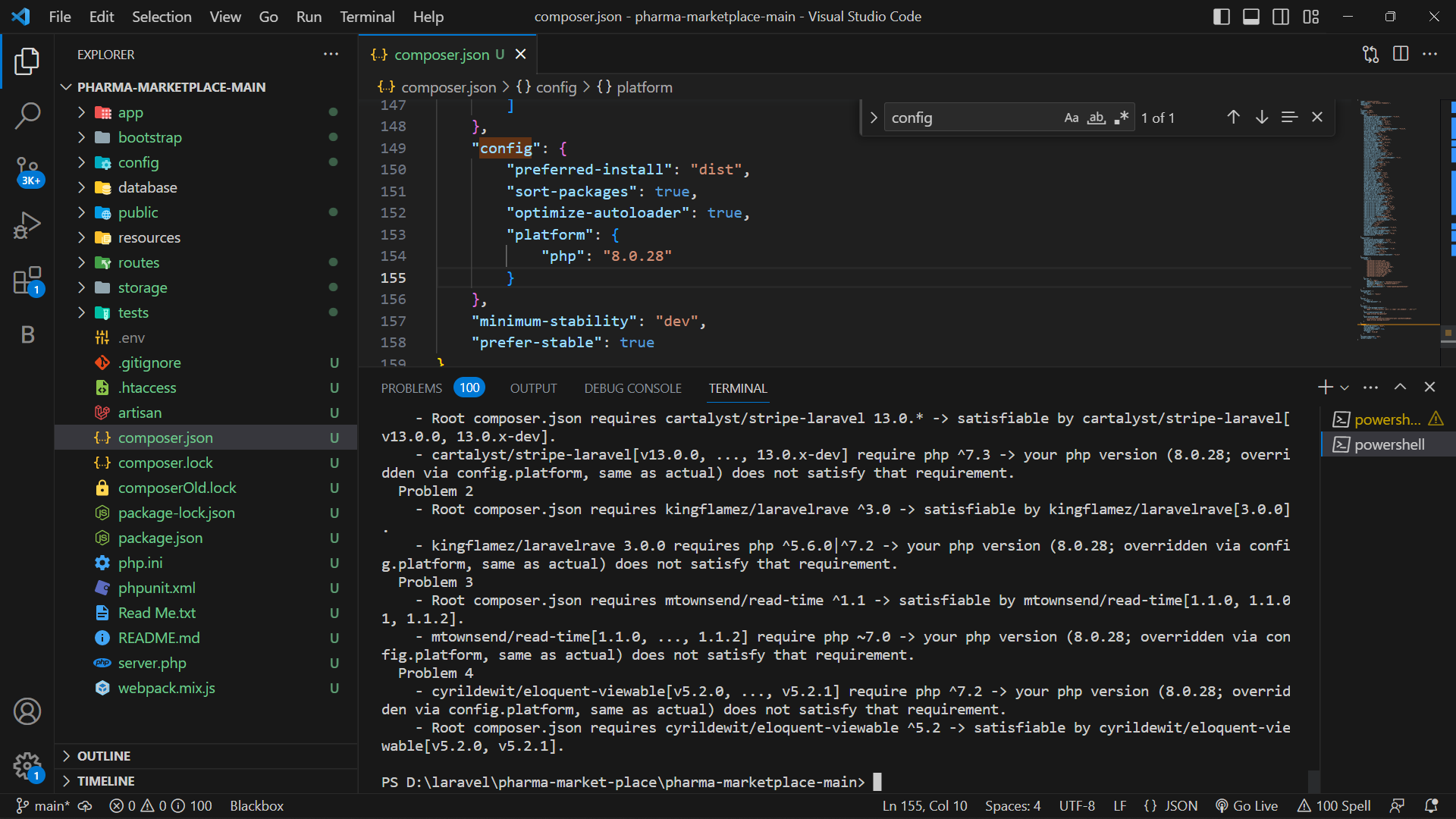Open the Blackbox sidebar icon

click(x=27, y=334)
